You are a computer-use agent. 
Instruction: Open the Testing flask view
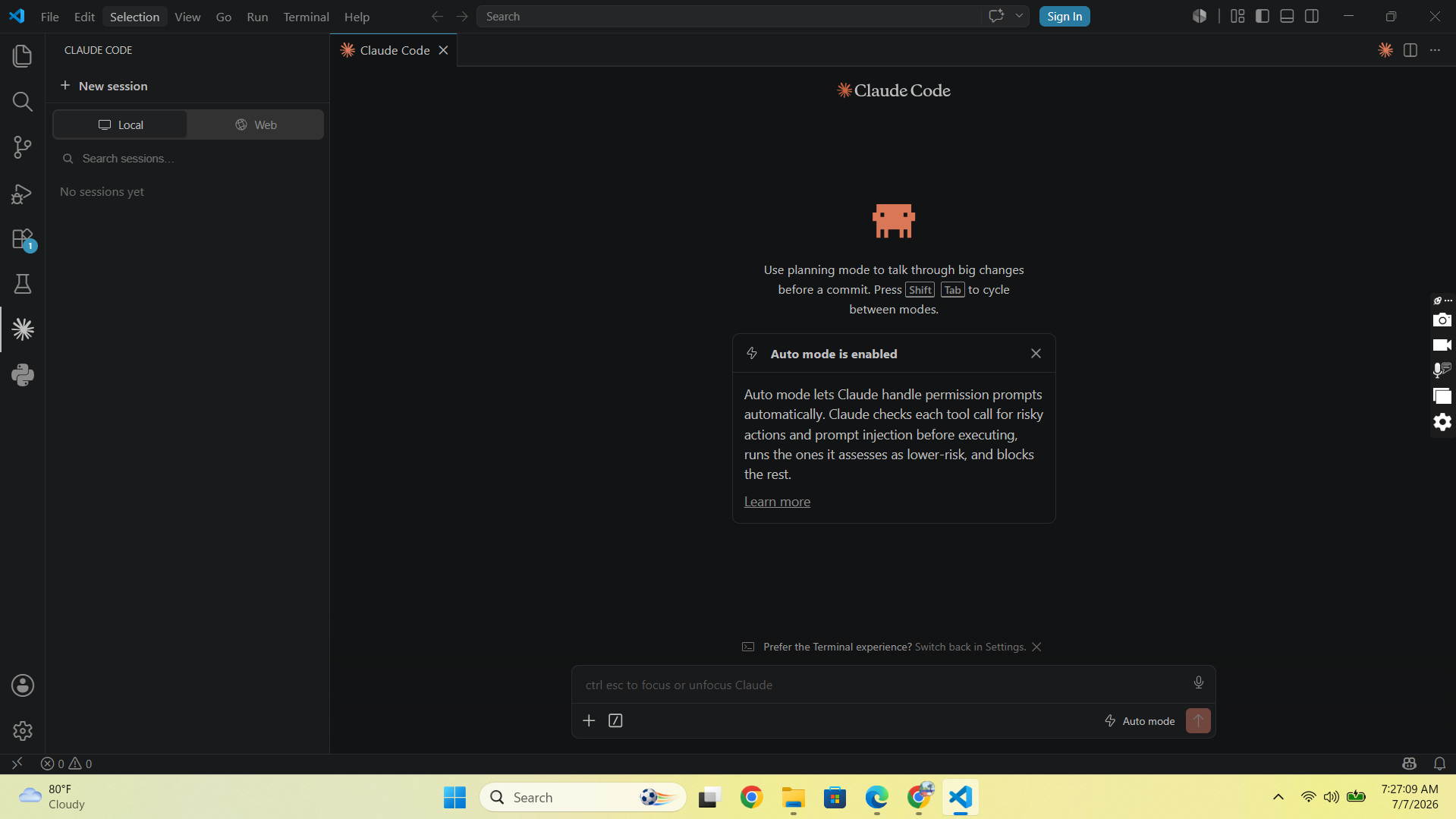pos(23,284)
